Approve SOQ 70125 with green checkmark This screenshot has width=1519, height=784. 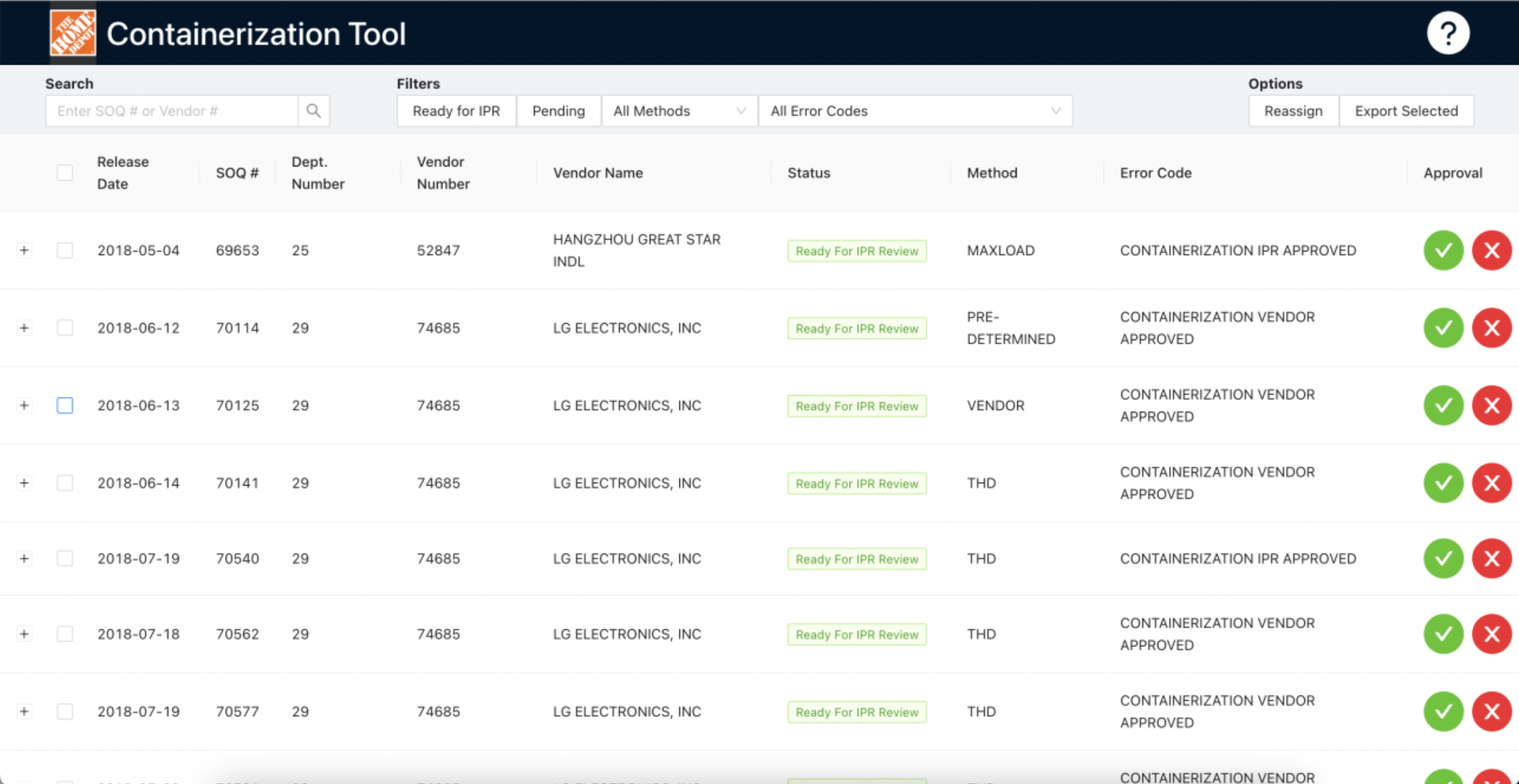point(1443,406)
